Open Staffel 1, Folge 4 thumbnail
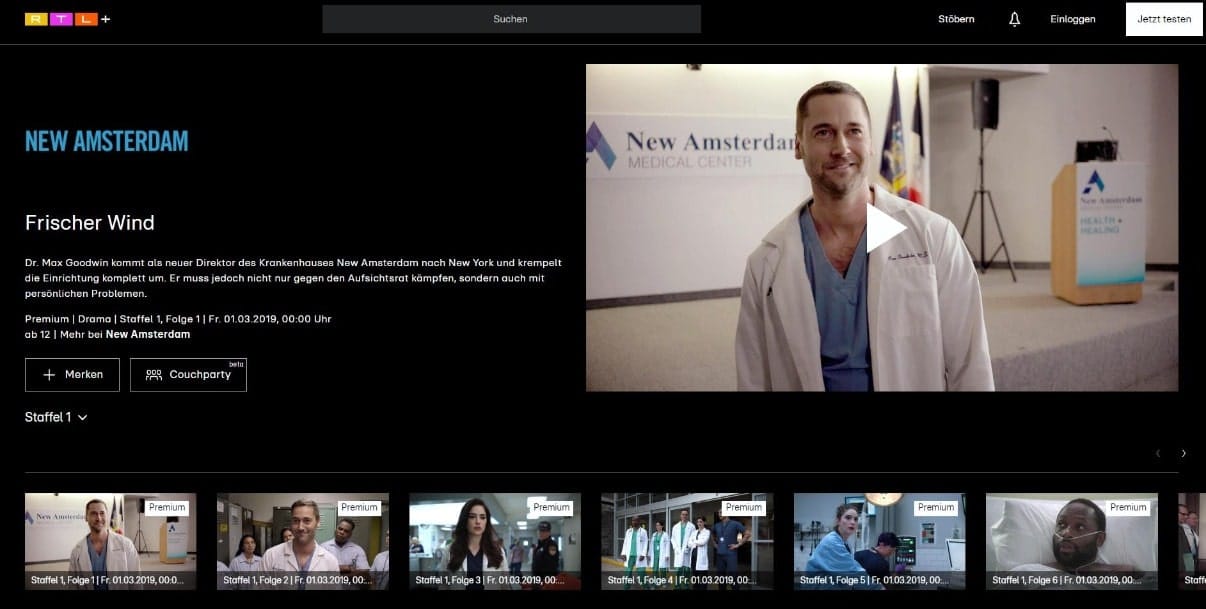The image size is (1206, 609). (686, 541)
